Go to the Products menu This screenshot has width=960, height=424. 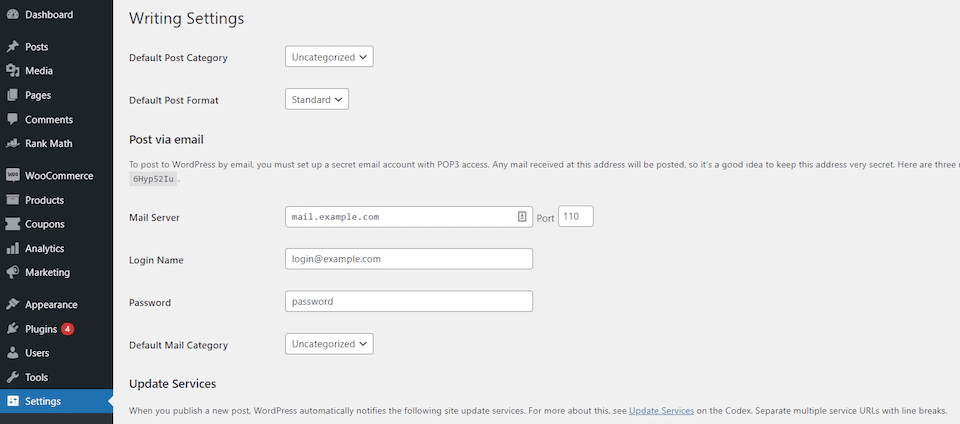click(44, 200)
